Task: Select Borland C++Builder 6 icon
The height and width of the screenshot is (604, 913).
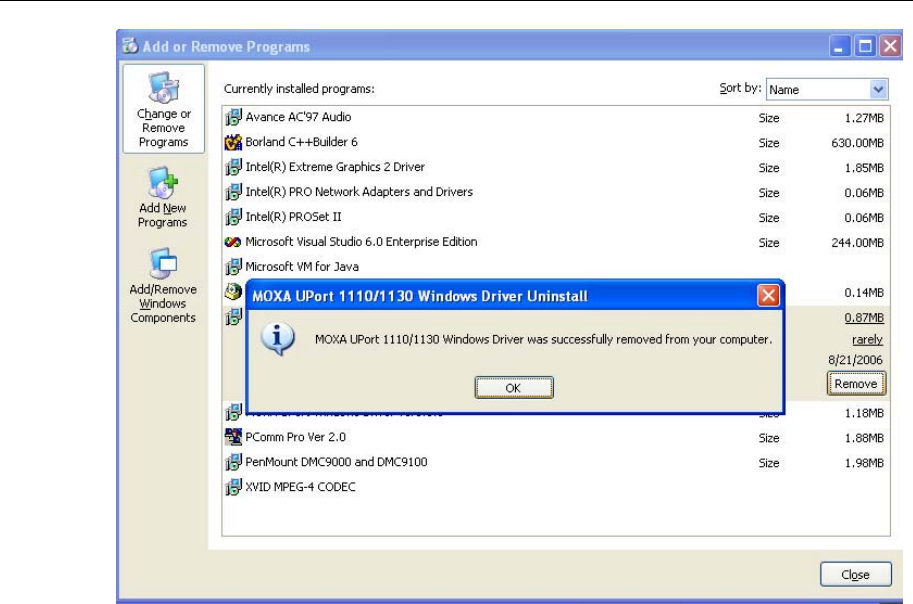Action: [x=233, y=142]
